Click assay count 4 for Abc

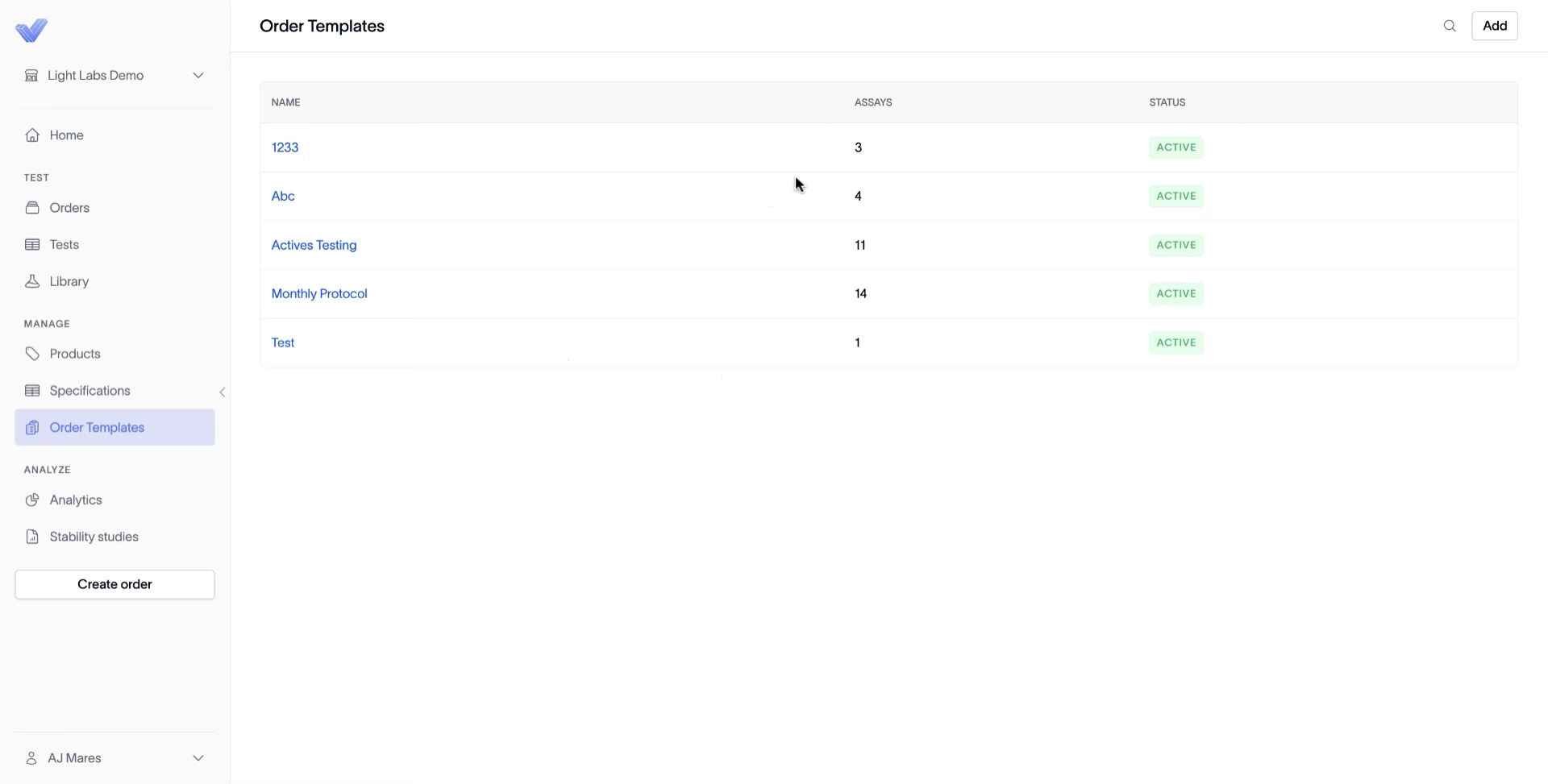coord(859,196)
